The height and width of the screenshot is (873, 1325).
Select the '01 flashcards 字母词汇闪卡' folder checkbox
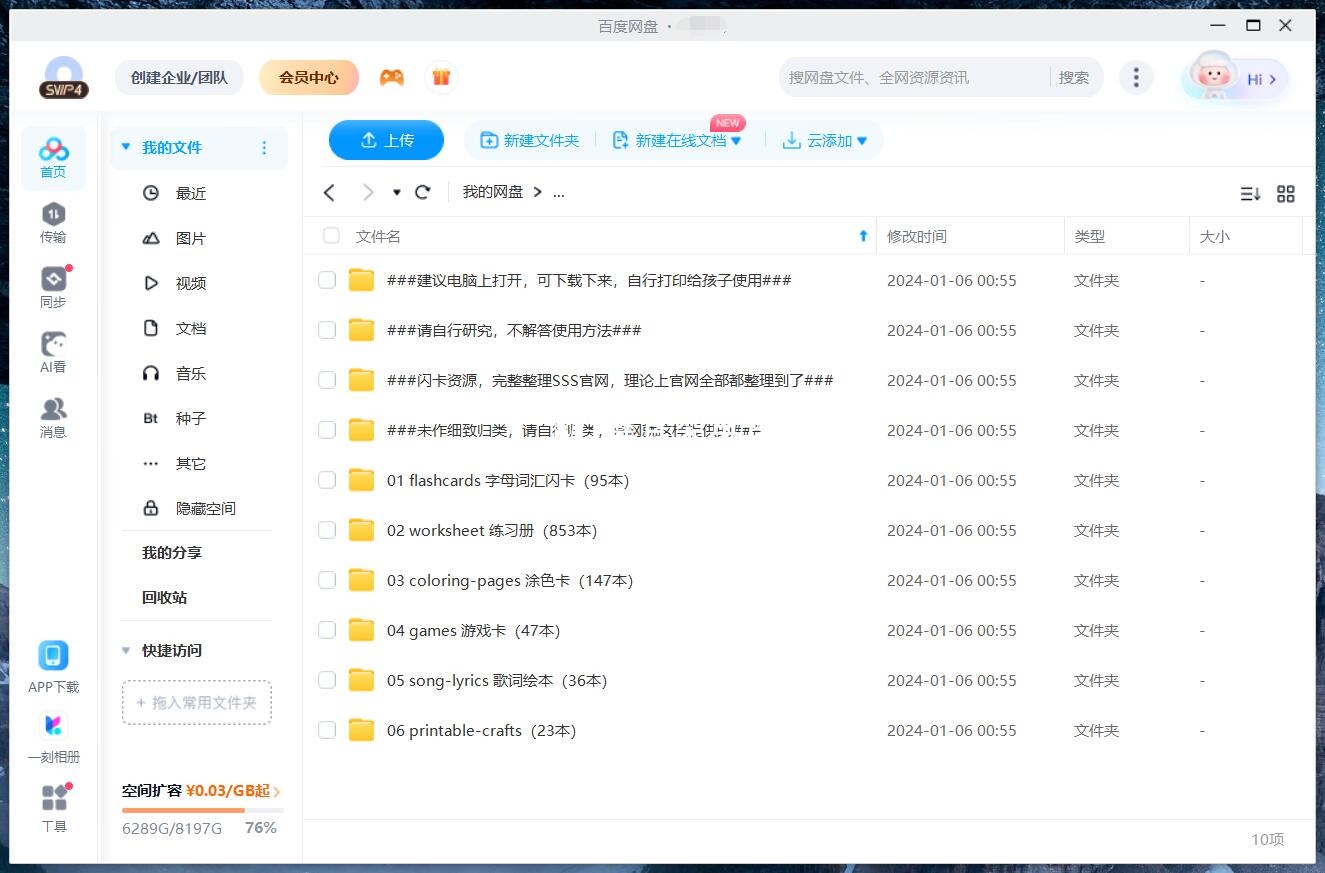pyautogui.click(x=326, y=480)
